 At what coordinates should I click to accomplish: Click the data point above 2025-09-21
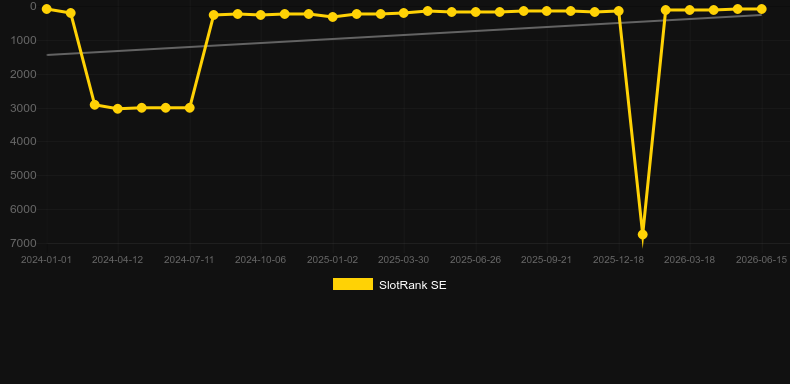[547, 11]
